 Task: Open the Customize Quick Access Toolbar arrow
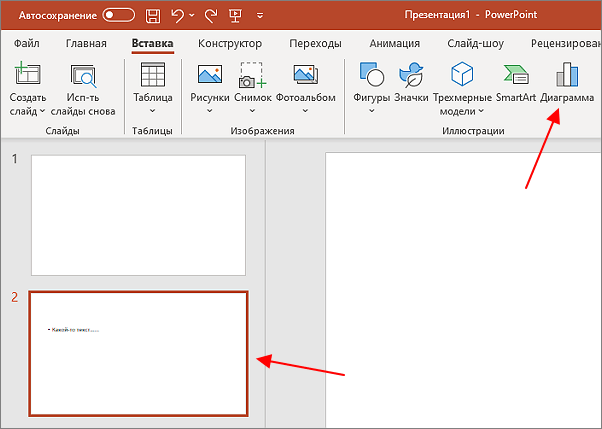coord(260,16)
